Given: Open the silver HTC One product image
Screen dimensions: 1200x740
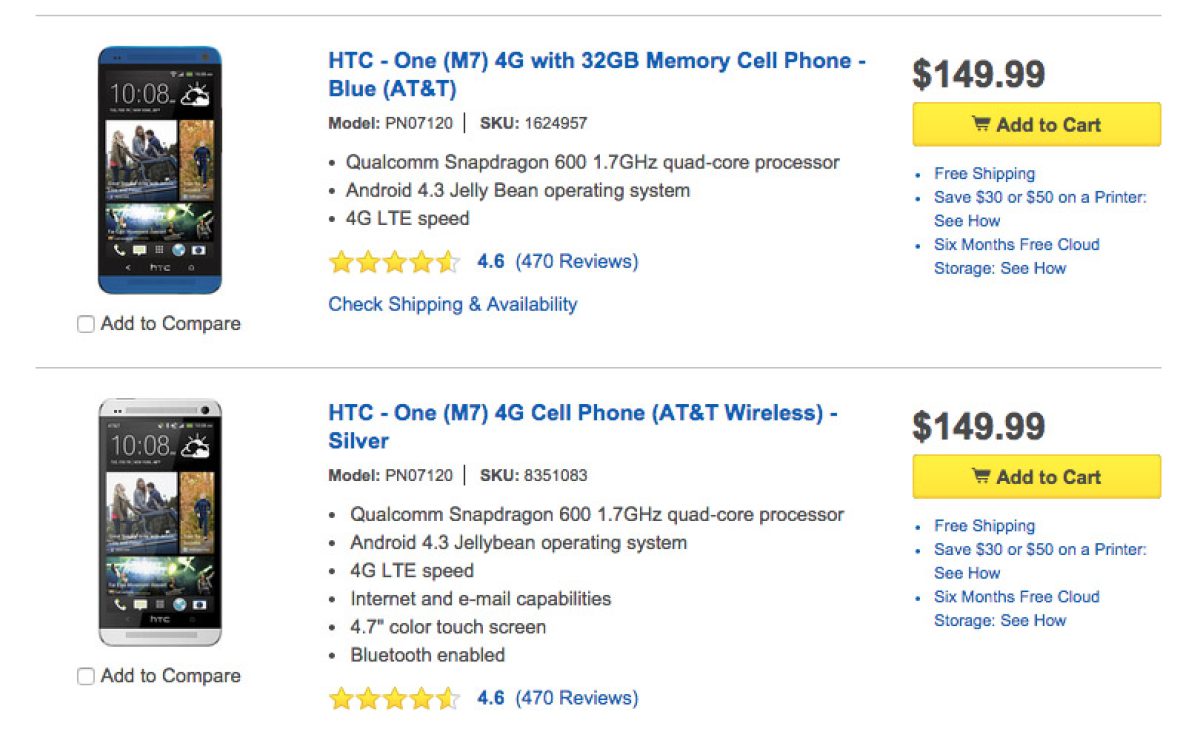Looking at the screenshot, I should (x=159, y=522).
